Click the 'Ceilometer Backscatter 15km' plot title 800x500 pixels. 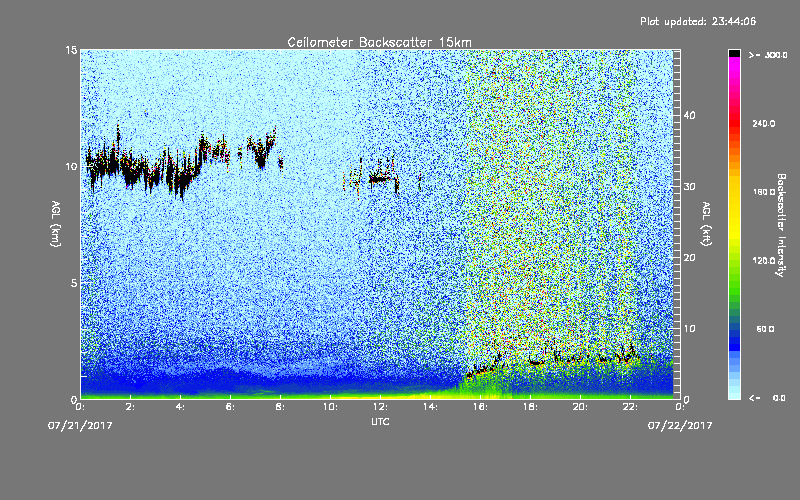pos(379,42)
